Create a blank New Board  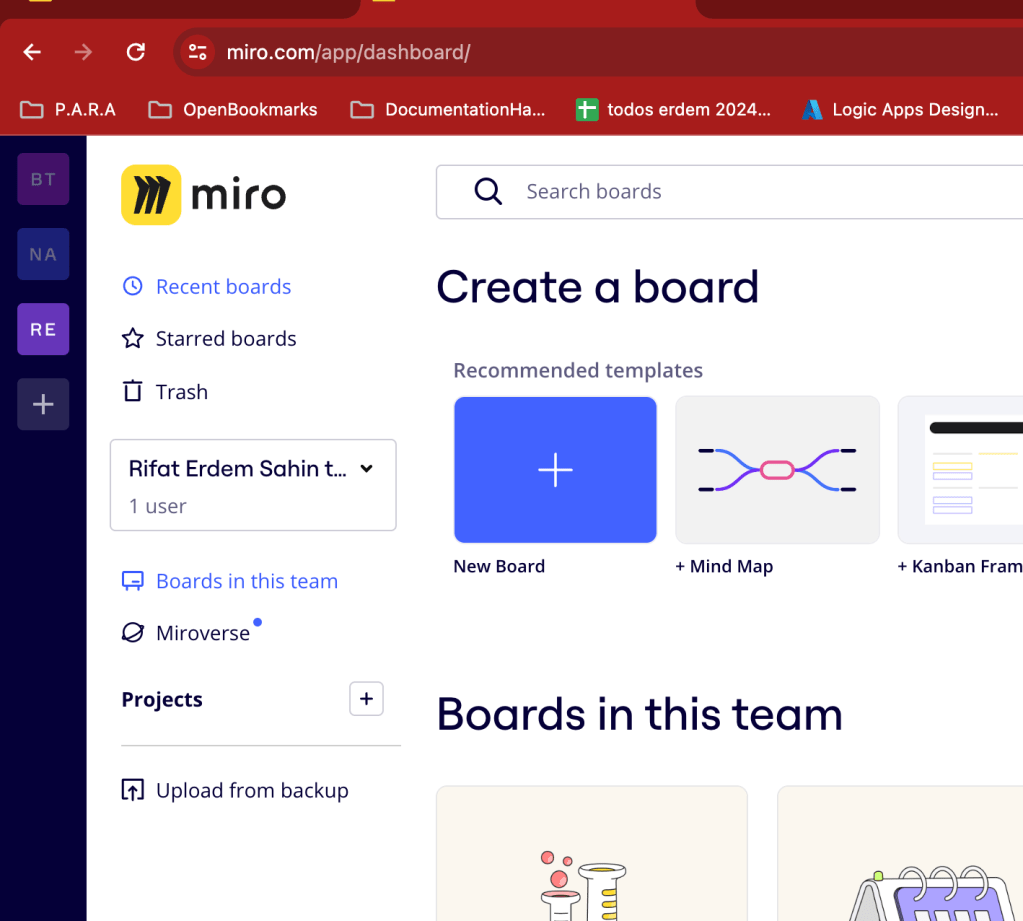[x=555, y=470]
